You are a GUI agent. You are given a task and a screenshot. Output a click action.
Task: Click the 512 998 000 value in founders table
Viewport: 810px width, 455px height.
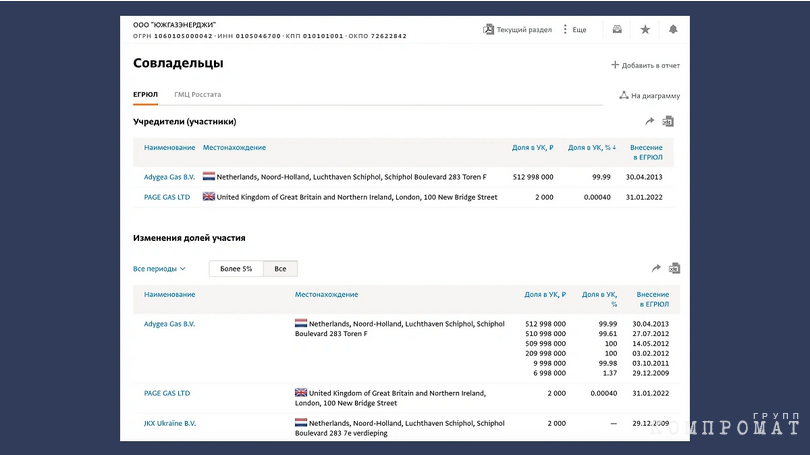[533, 177]
